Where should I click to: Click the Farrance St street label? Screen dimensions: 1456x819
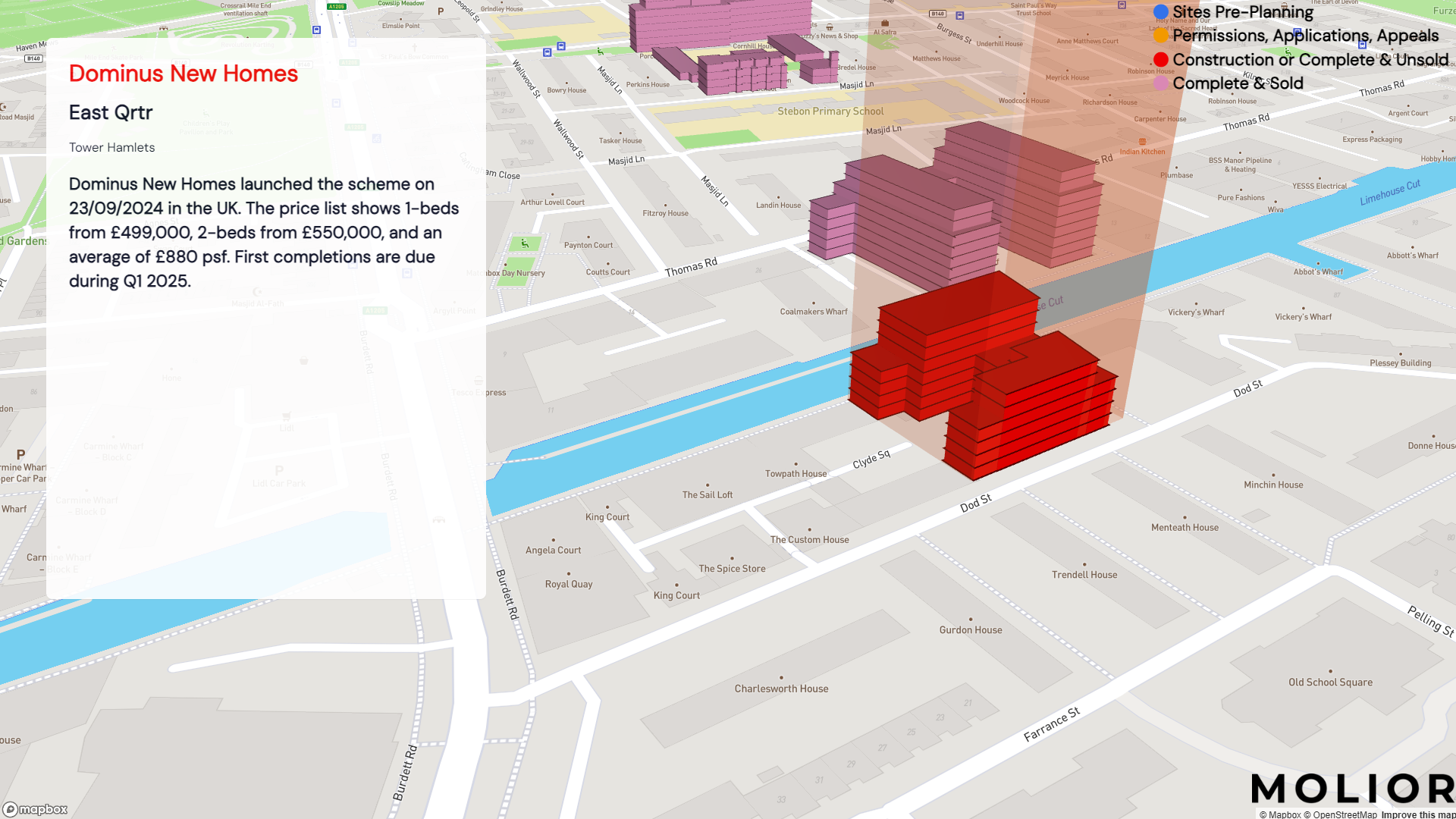1051,724
